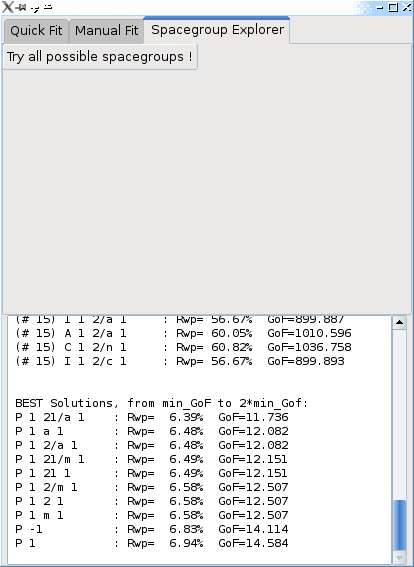Click the I 1 2/c 1 spacegroup line
This screenshot has height=567, width=414.
coord(180,361)
